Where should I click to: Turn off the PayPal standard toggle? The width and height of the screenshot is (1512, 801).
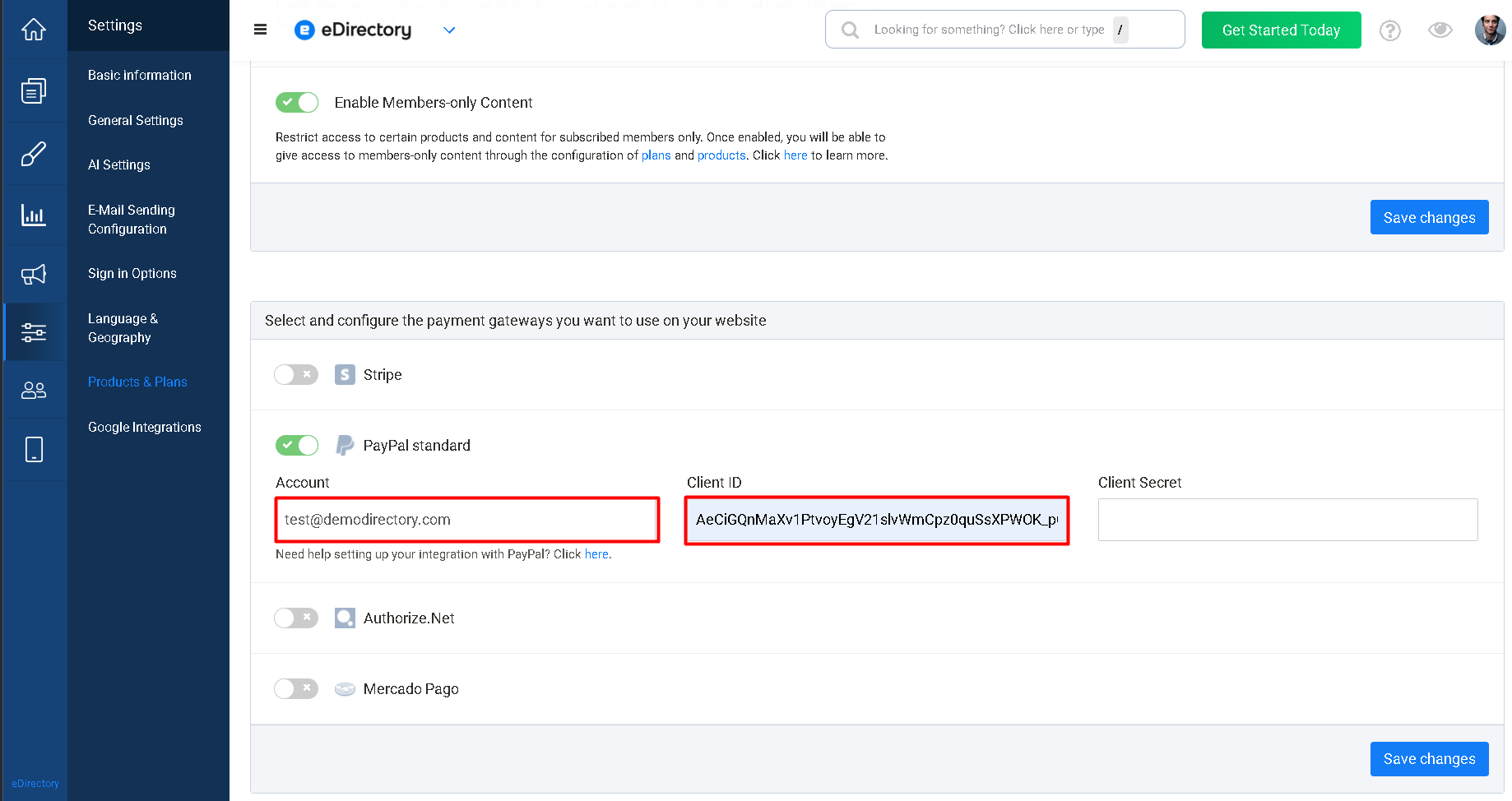297,446
